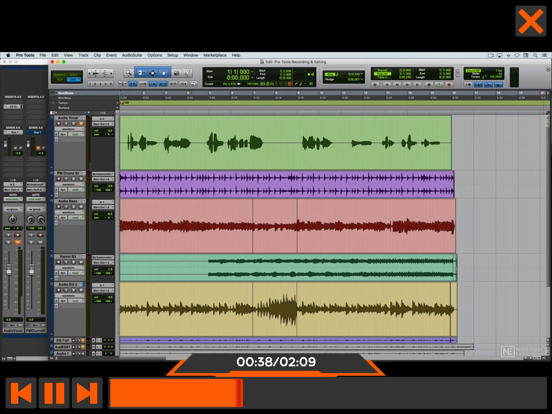
Task: Click the PMDrumsSt volume fader
Action: pos(32,271)
